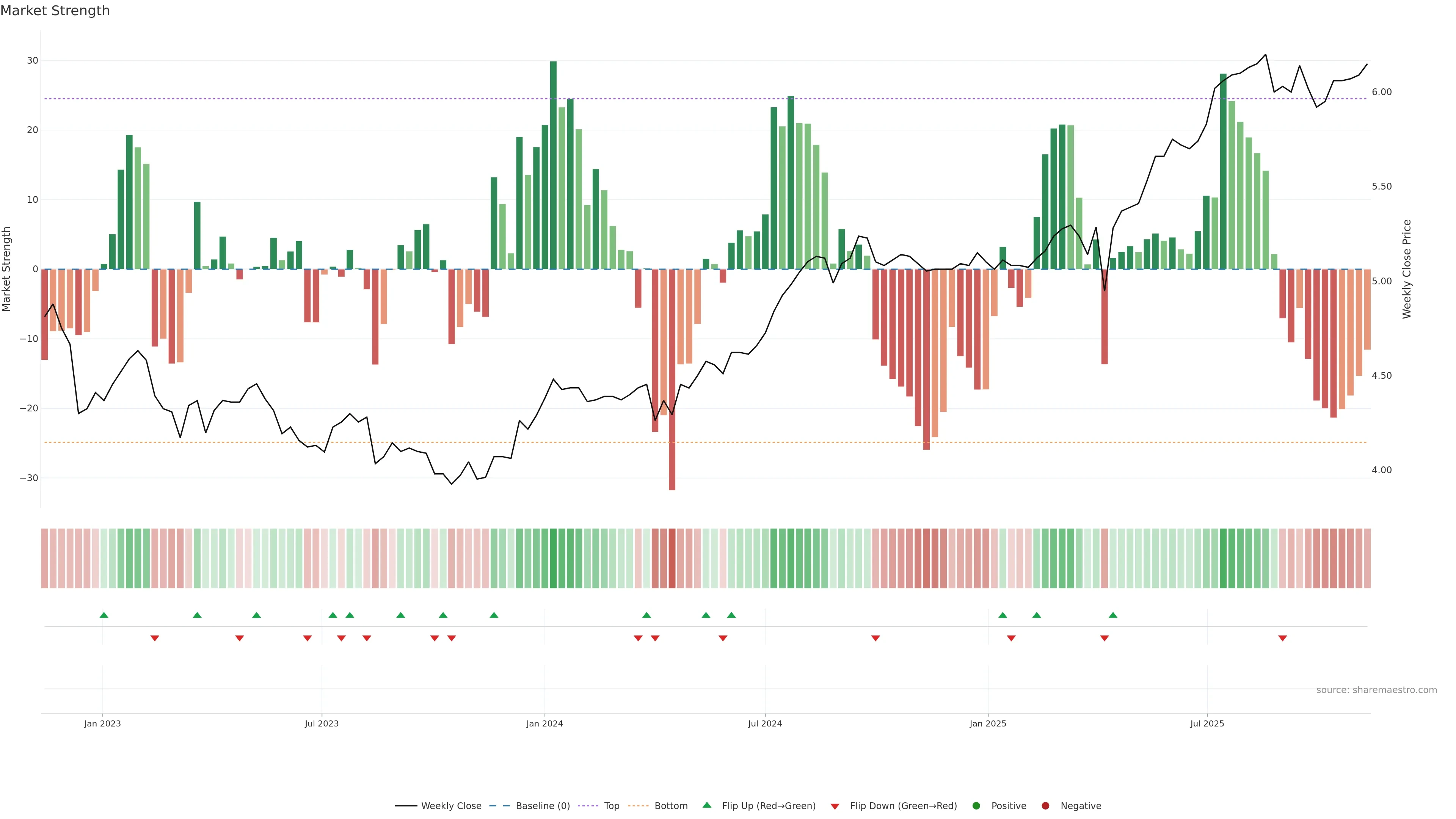Click the last red flip-down triangle marker

pos(1282,638)
